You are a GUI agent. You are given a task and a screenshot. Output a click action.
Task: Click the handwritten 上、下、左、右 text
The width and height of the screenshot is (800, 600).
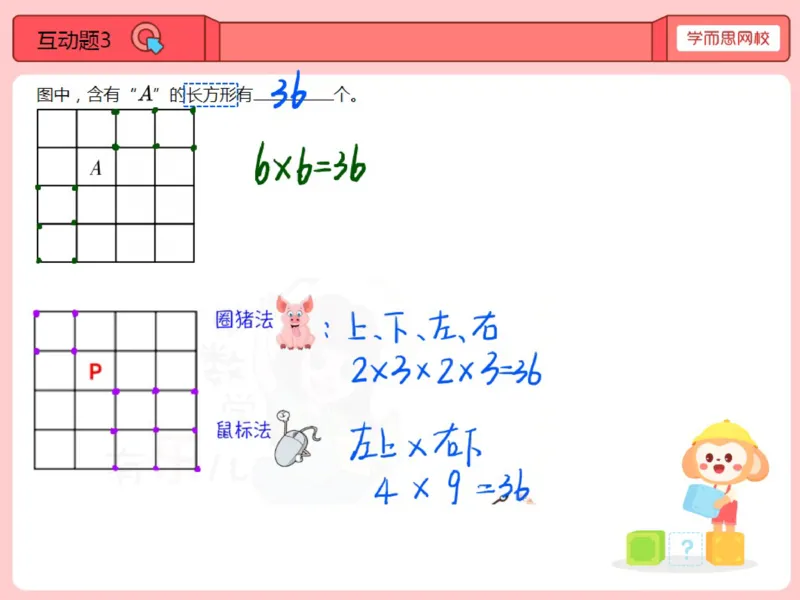click(x=422, y=327)
